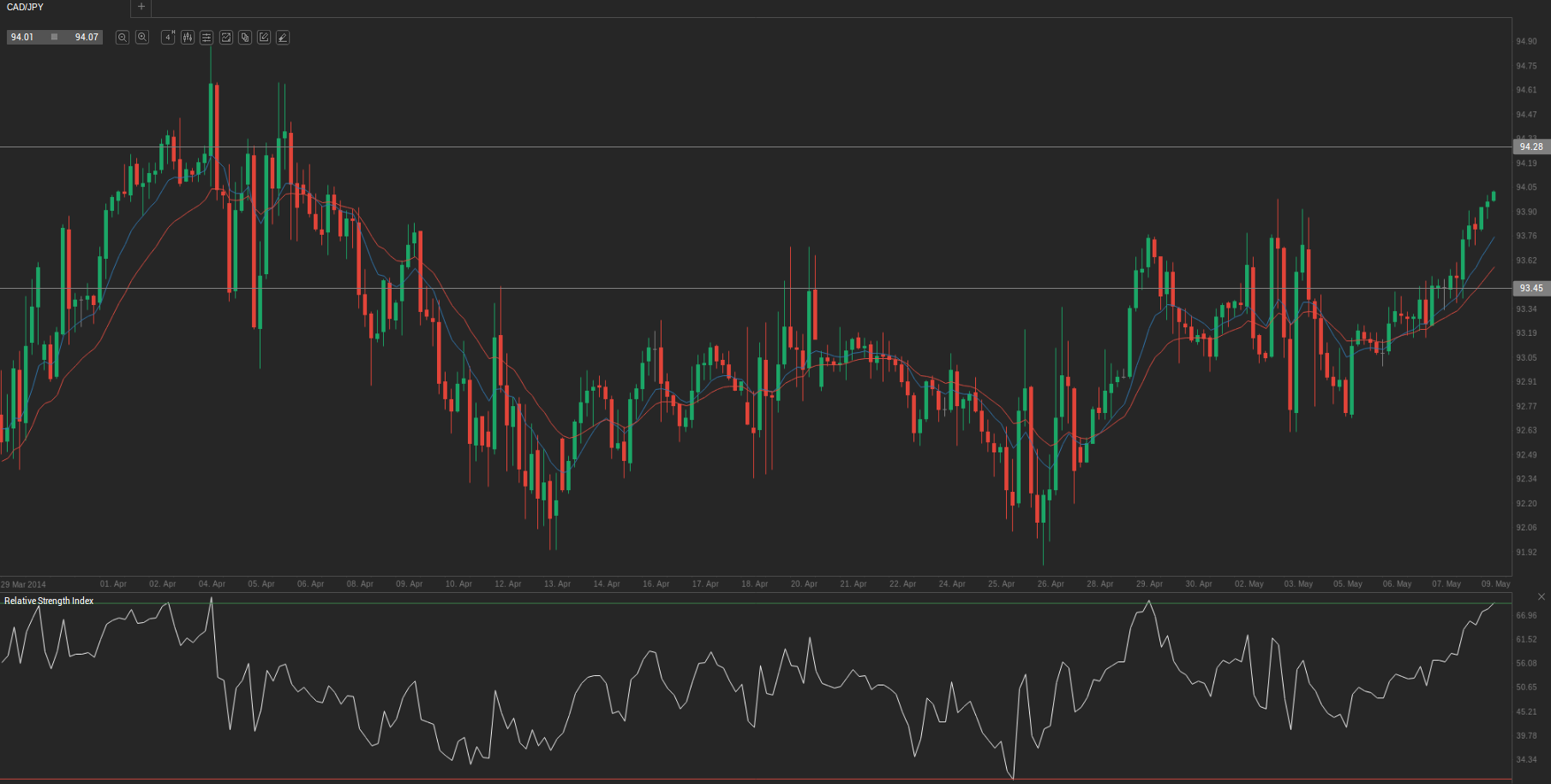Viewport: 1551px width, 784px height.
Task: Select the pencil edit drawing tool
Action: pyautogui.click(x=264, y=38)
